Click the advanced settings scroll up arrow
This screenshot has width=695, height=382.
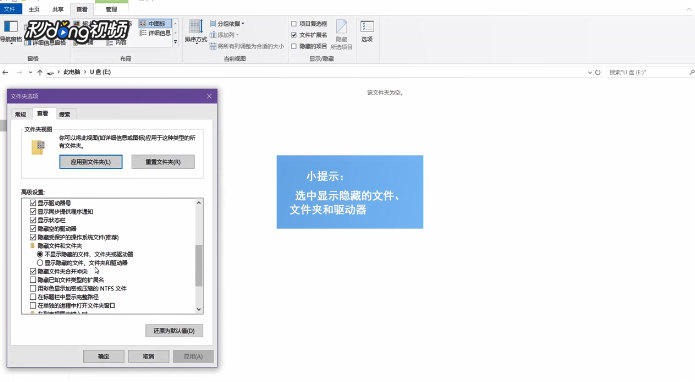coord(199,203)
